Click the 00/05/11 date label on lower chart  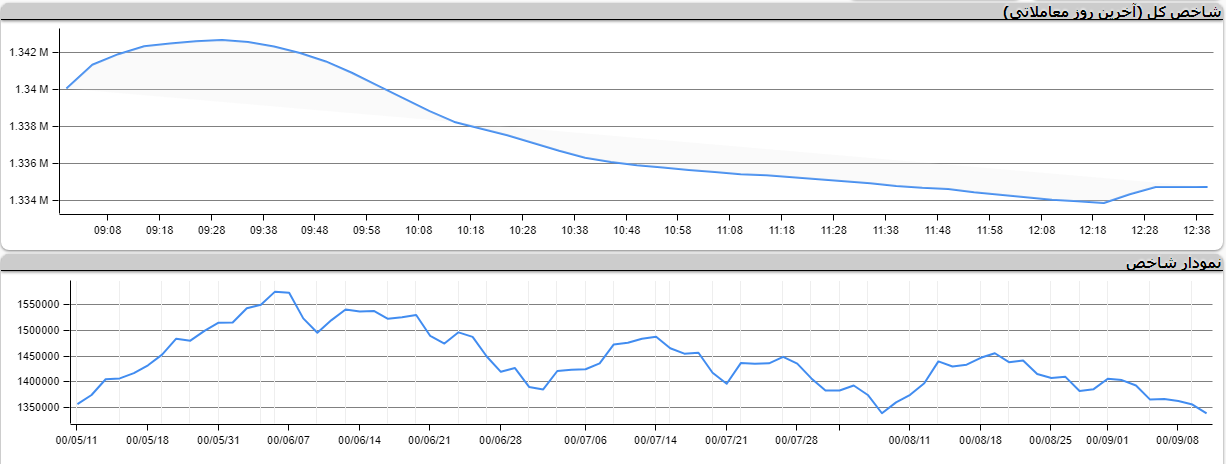(77, 438)
